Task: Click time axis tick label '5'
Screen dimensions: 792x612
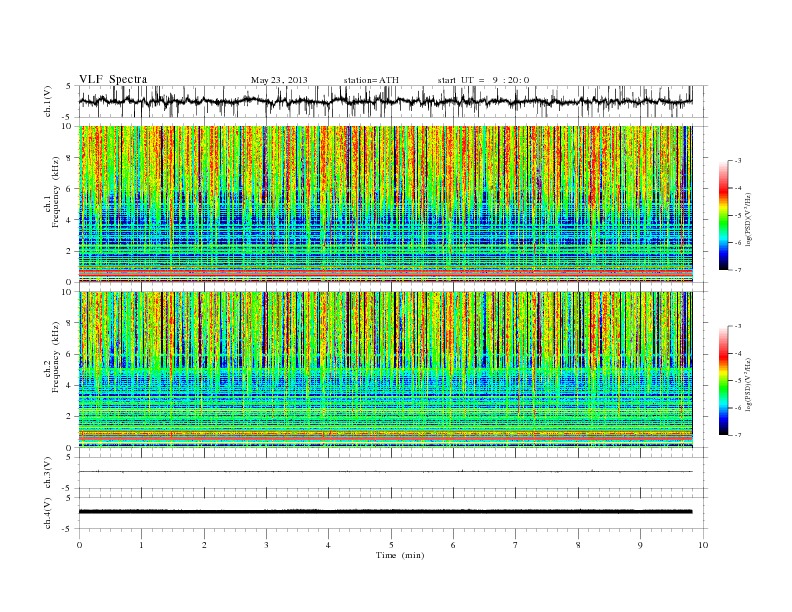Action: 391,545
